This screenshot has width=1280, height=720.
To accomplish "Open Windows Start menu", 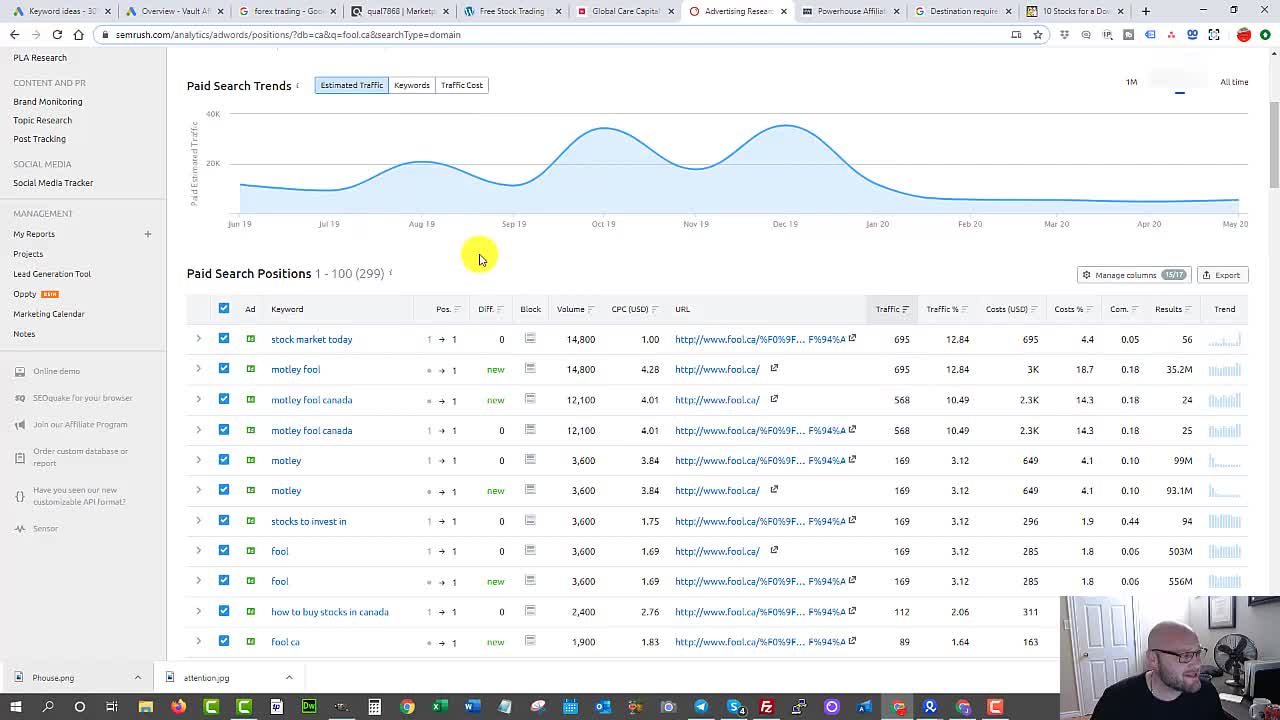I will coord(16,707).
